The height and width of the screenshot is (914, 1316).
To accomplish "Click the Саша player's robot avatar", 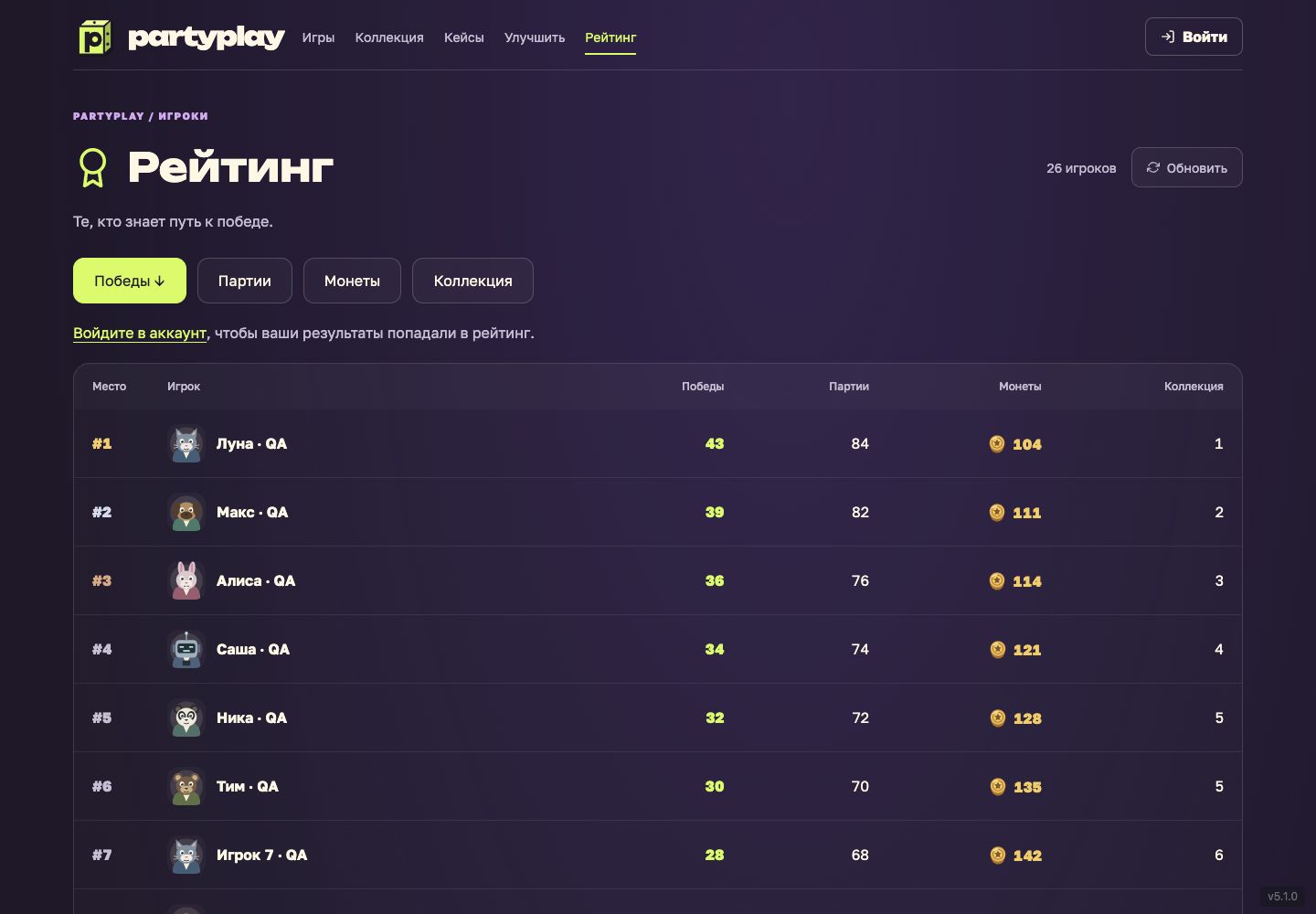I will 186,649.
